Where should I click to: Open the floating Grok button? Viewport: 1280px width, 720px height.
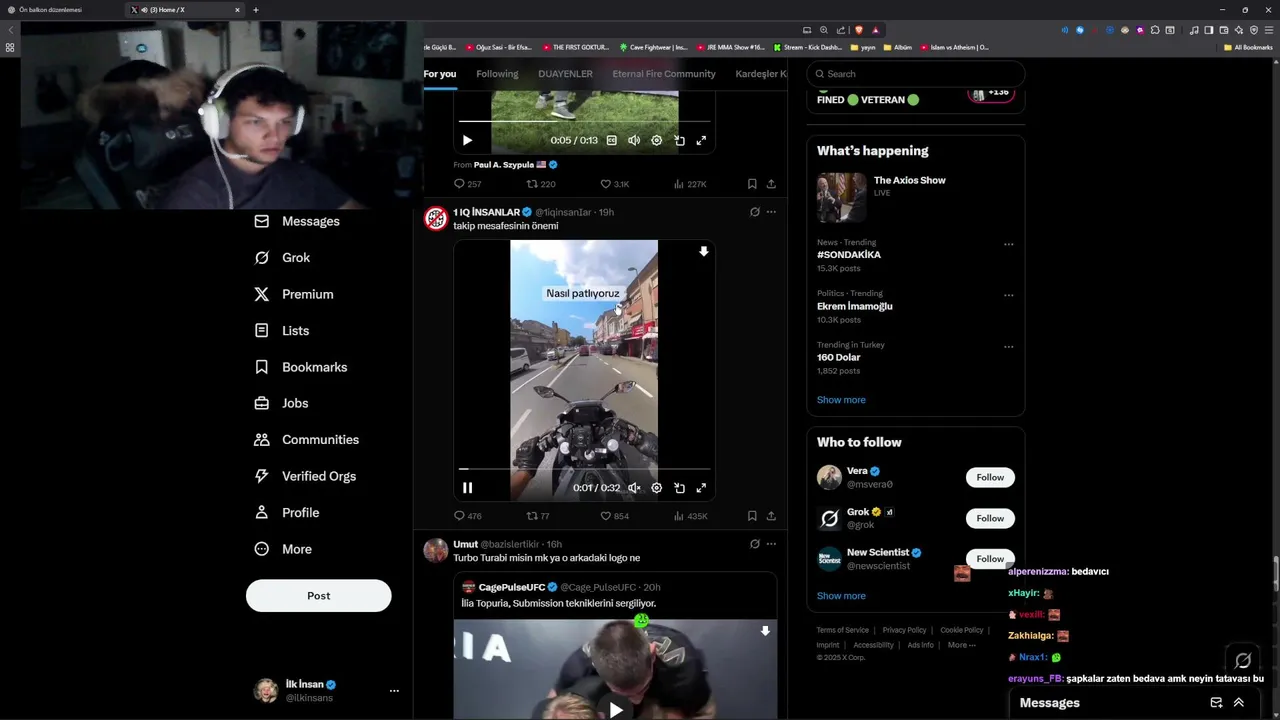tap(1243, 661)
